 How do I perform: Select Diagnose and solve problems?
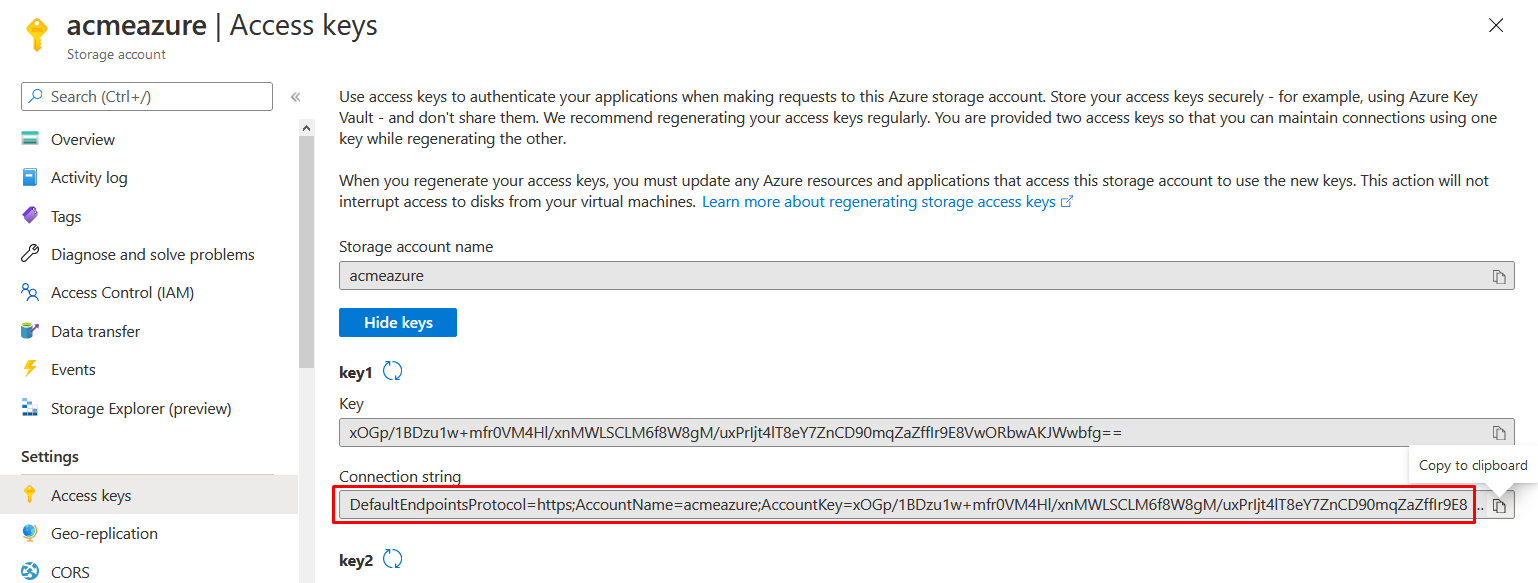tap(152, 255)
